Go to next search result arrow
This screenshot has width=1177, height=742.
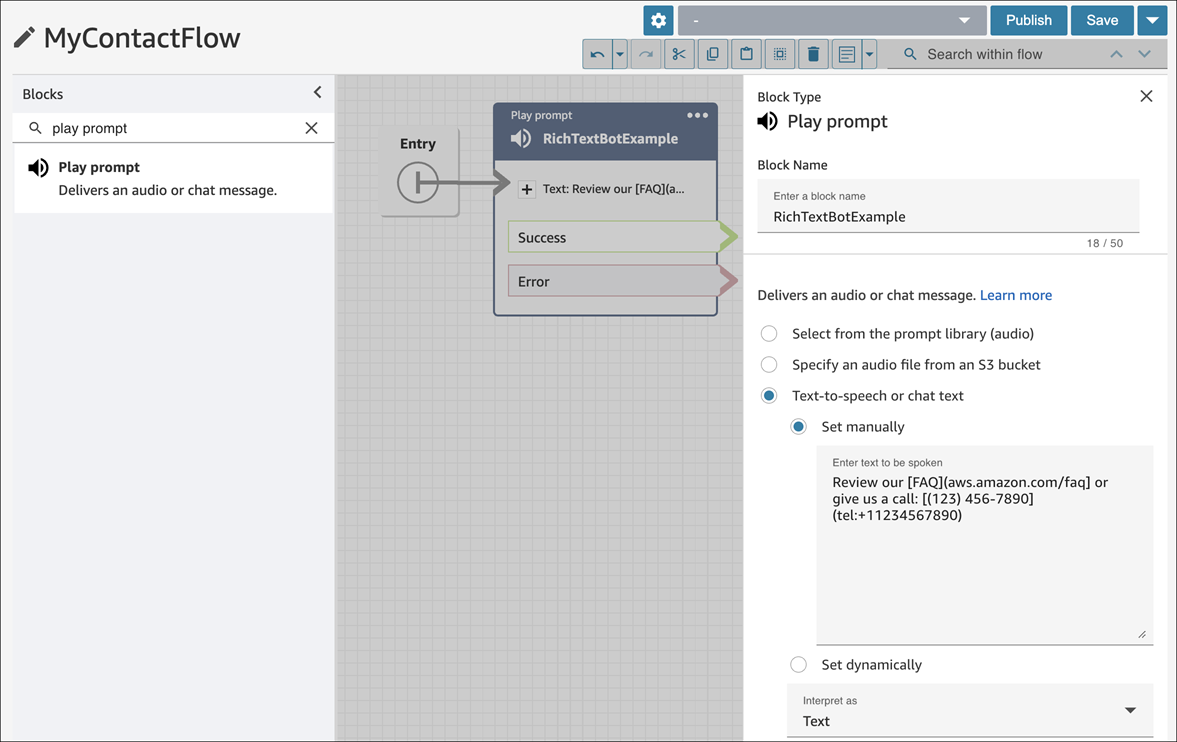1144,54
